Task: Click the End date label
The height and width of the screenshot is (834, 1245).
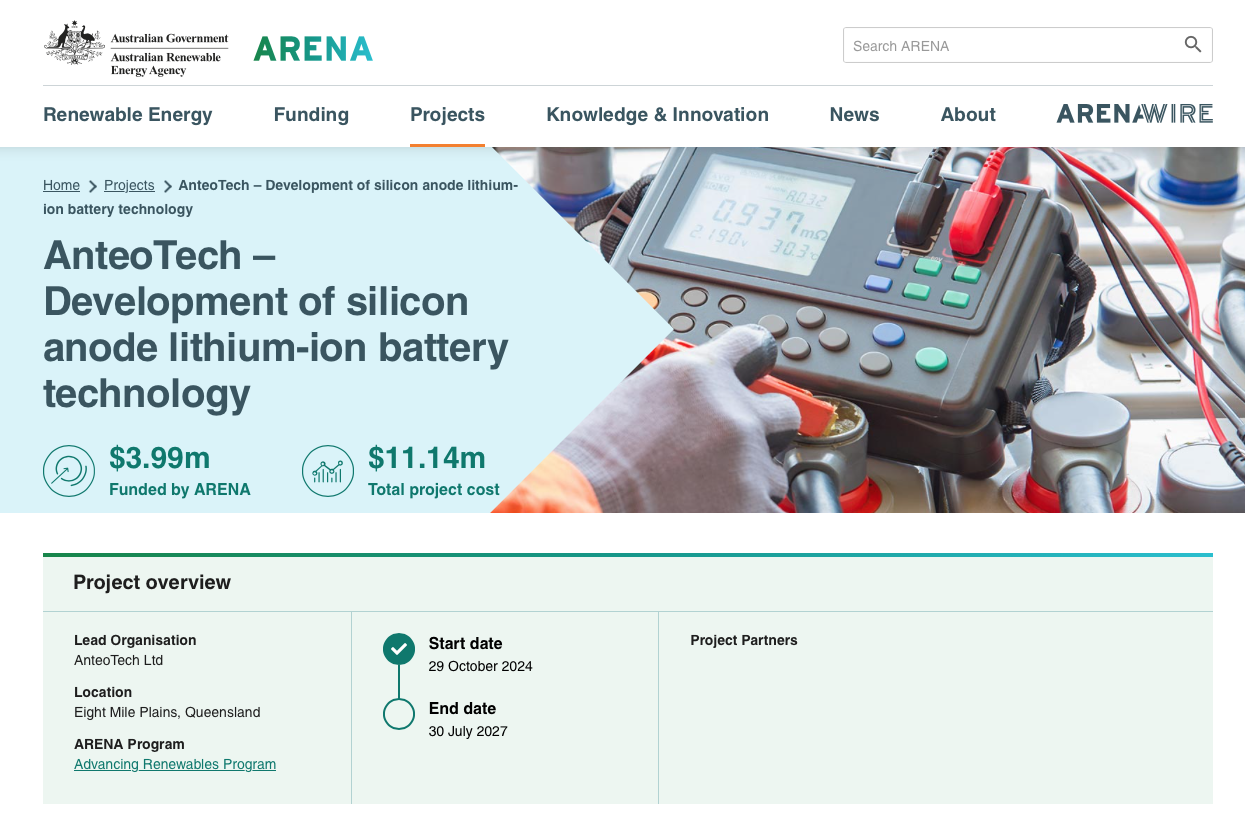Action: coord(462,708)
